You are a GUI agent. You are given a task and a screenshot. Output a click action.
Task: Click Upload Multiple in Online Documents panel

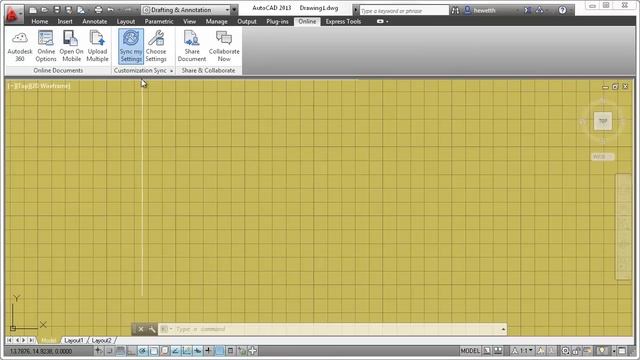[97, 46]
